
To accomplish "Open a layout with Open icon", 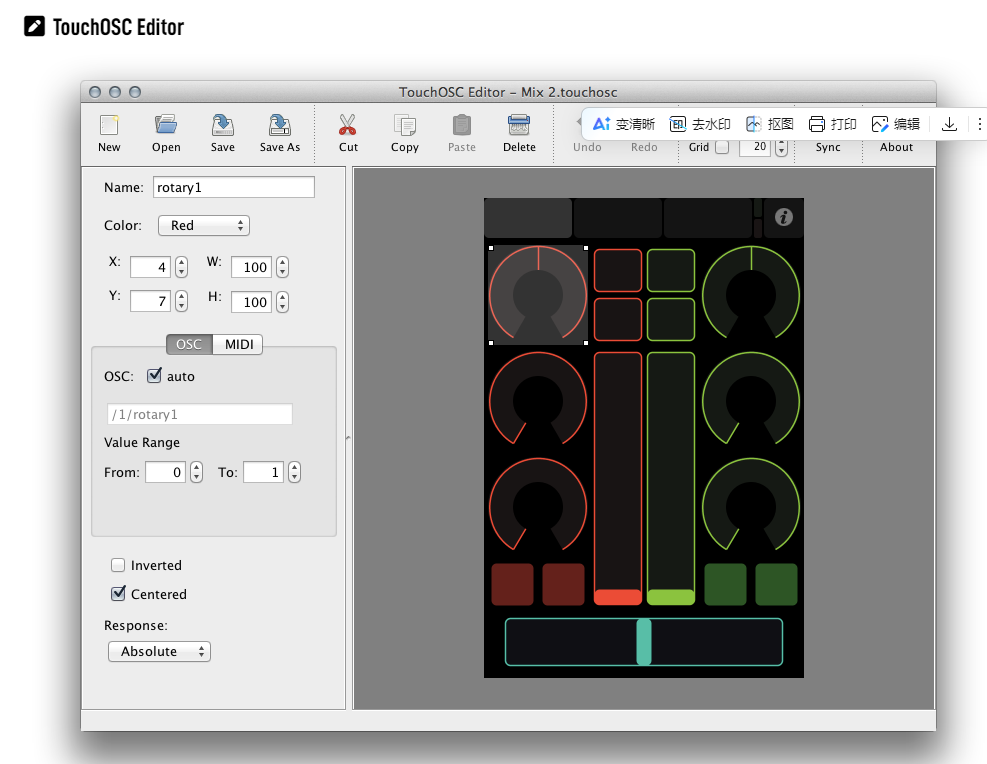I will click(166, 125).
